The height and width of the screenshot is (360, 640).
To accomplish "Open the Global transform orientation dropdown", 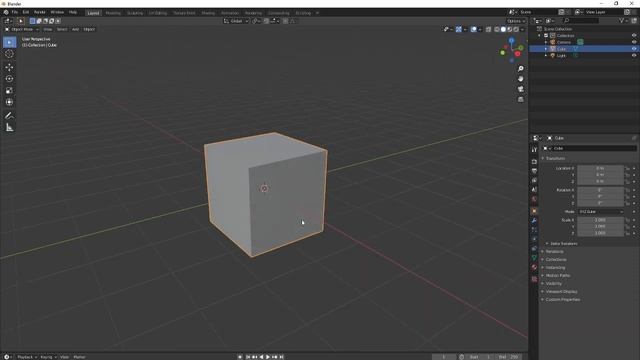I will point(236,21).
